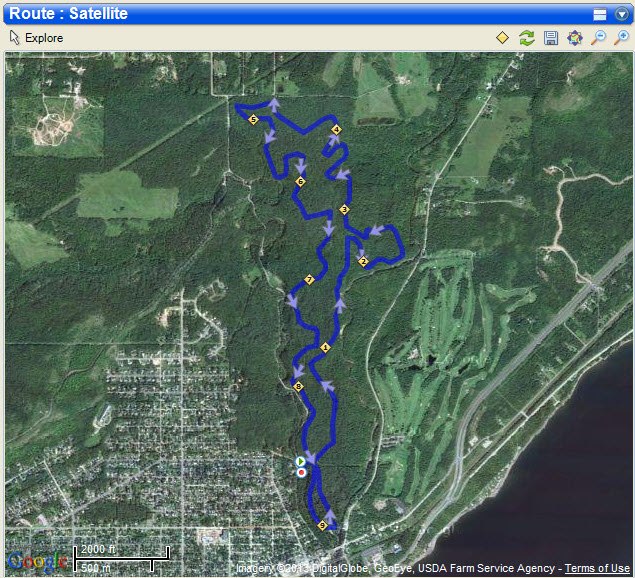
Task: Select the red end marker
Action: tap(301, 472)
